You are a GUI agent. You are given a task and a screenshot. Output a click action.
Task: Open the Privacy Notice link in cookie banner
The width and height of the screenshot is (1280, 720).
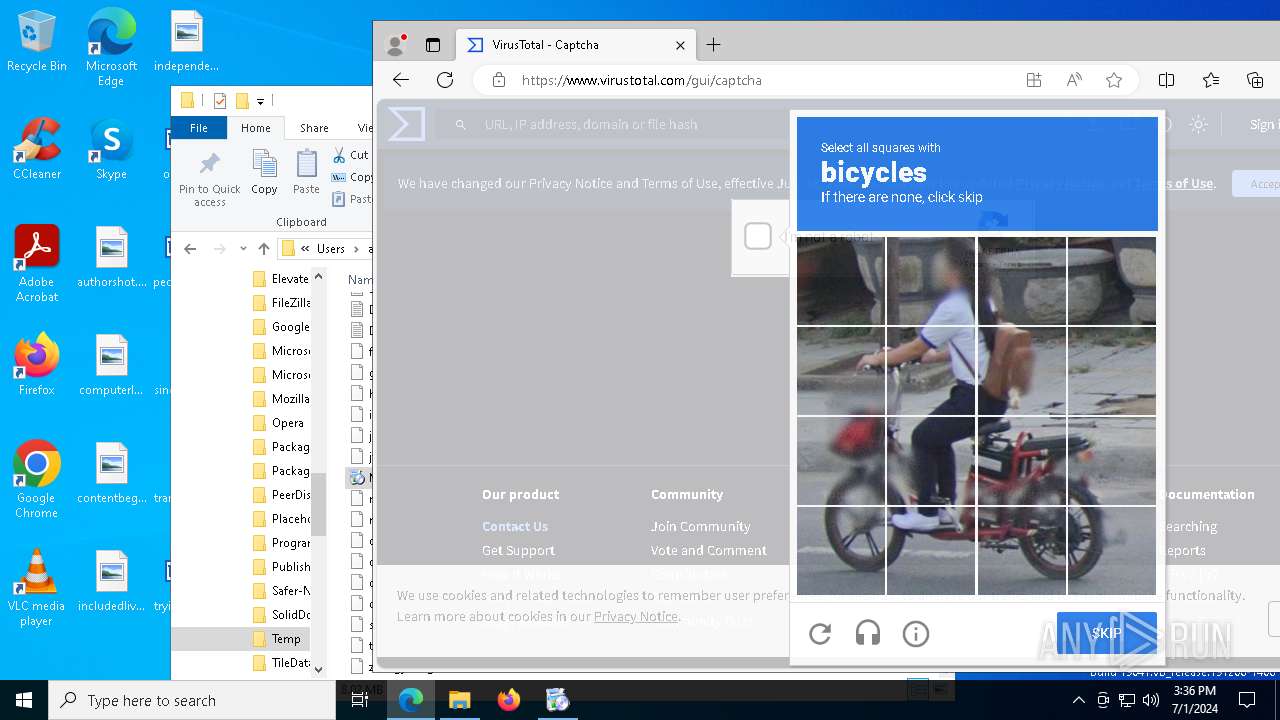(x=636, y=616)
